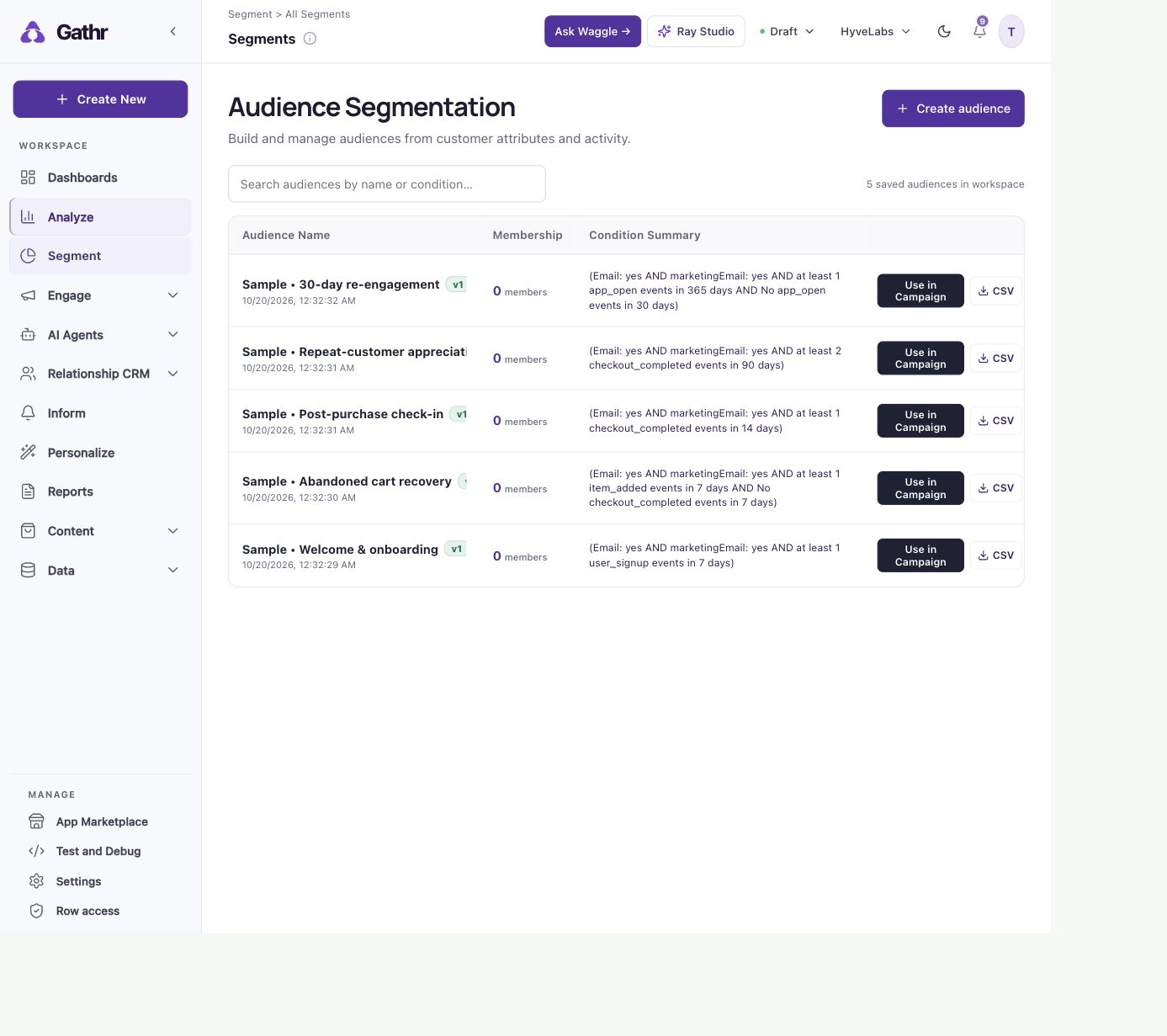Click the Engage megaphone icon
1167x1036 pixels.
(x=28, y=295)
